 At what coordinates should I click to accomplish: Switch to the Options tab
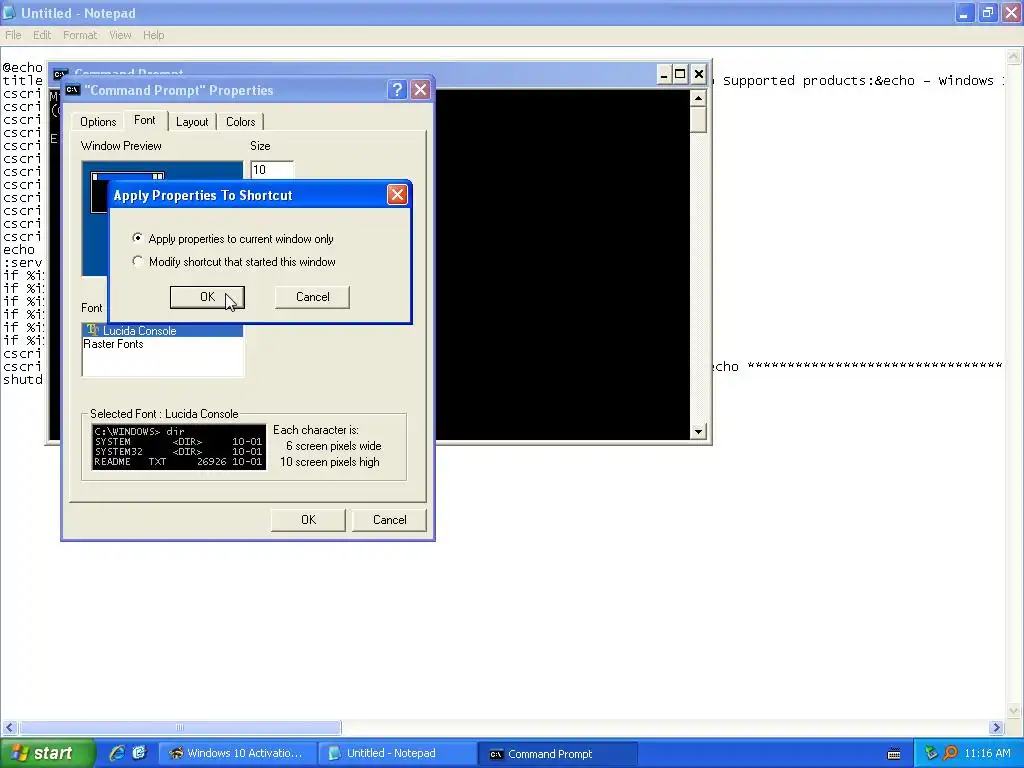(98, 121)
